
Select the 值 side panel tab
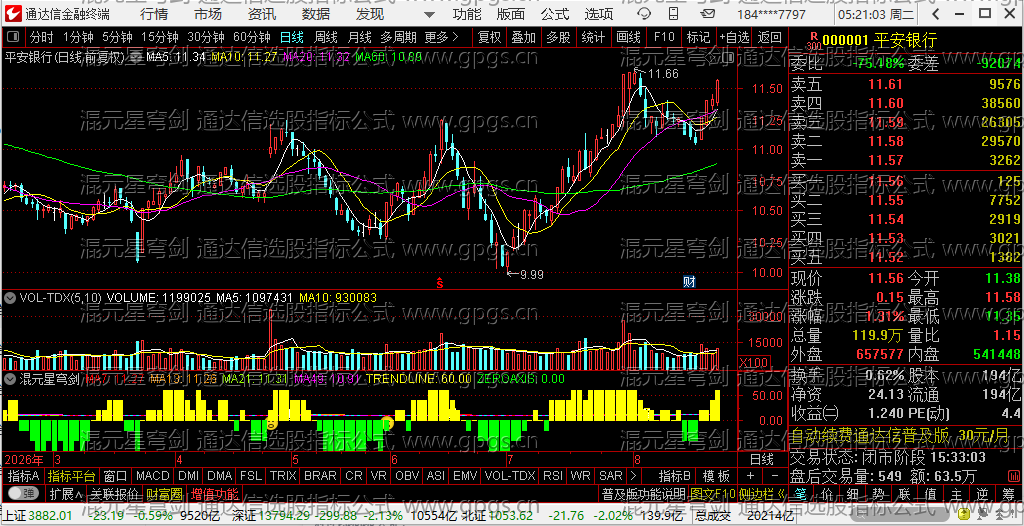(x=930, y=493)
